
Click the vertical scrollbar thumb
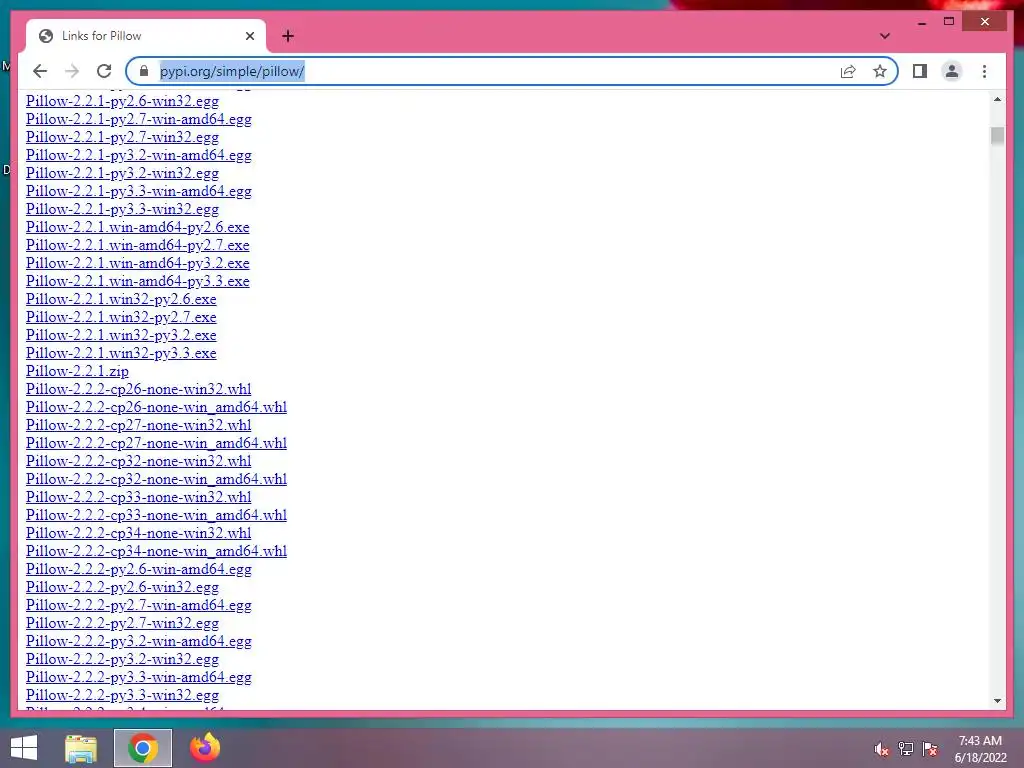997,136
